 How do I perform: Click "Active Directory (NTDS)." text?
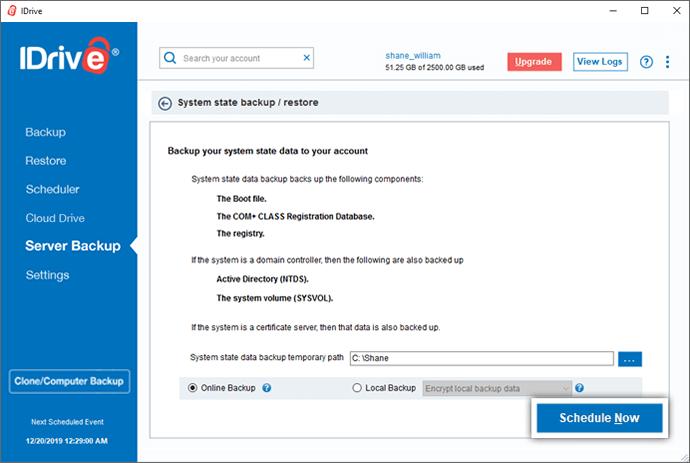point(262,279)
